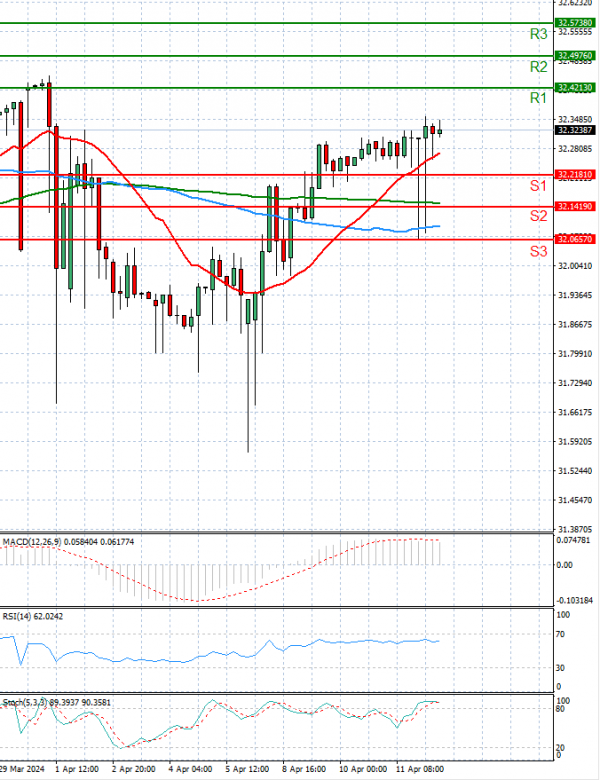The image size is (600, 780).
Task: Click the 31.38705 price axis value
Action: pos(575,529)
